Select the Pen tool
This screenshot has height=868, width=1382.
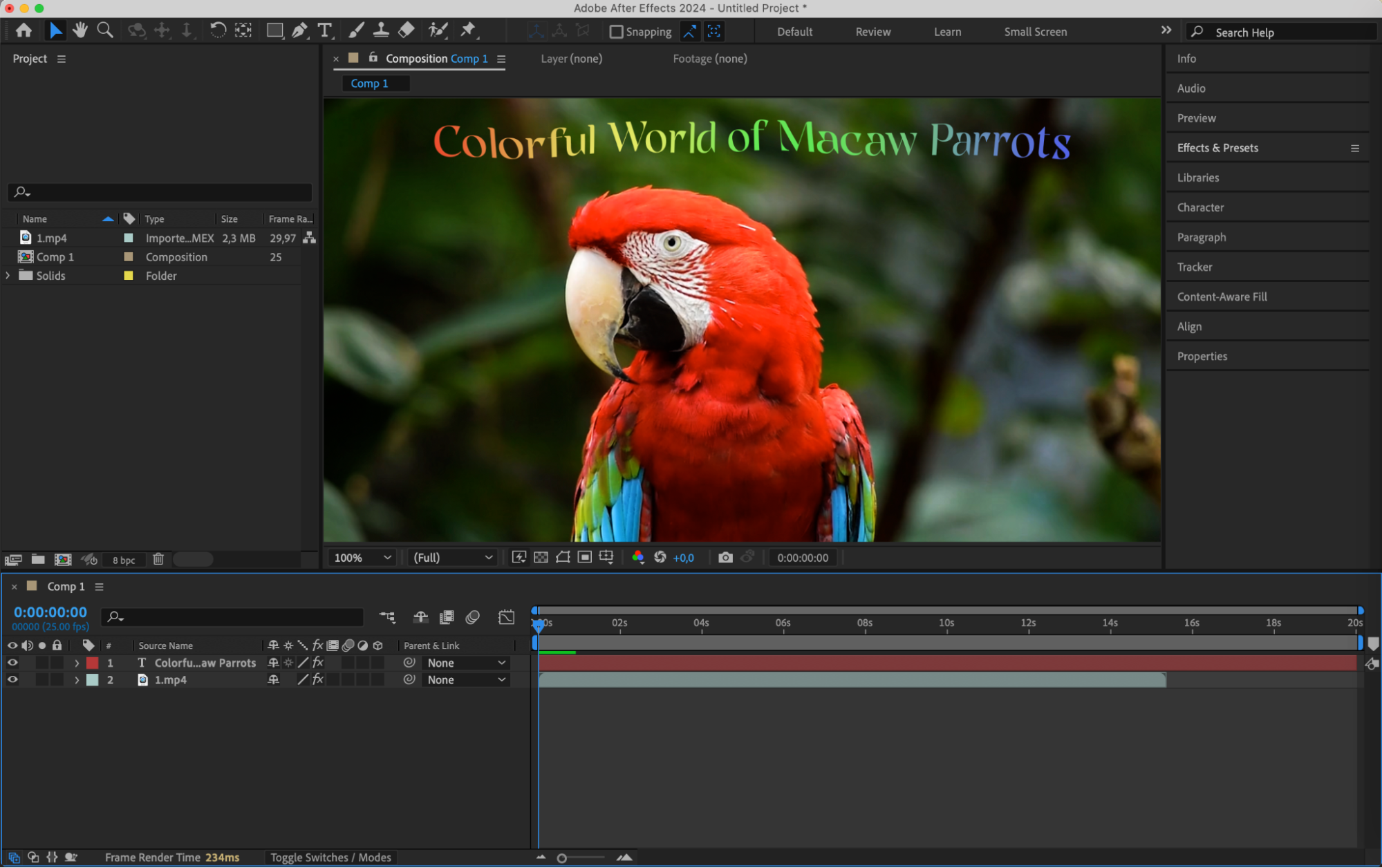pyautogui.click(x=299, y=30)
